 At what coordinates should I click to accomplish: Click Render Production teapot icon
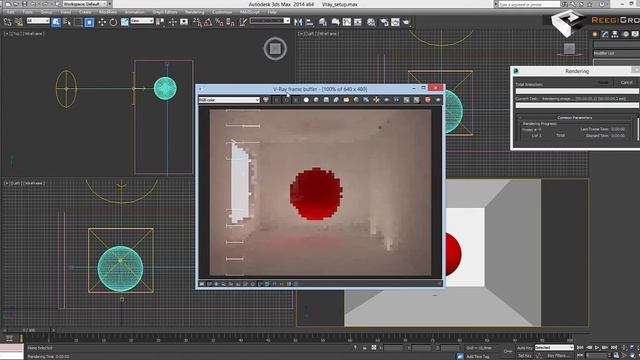coord(406,22)
